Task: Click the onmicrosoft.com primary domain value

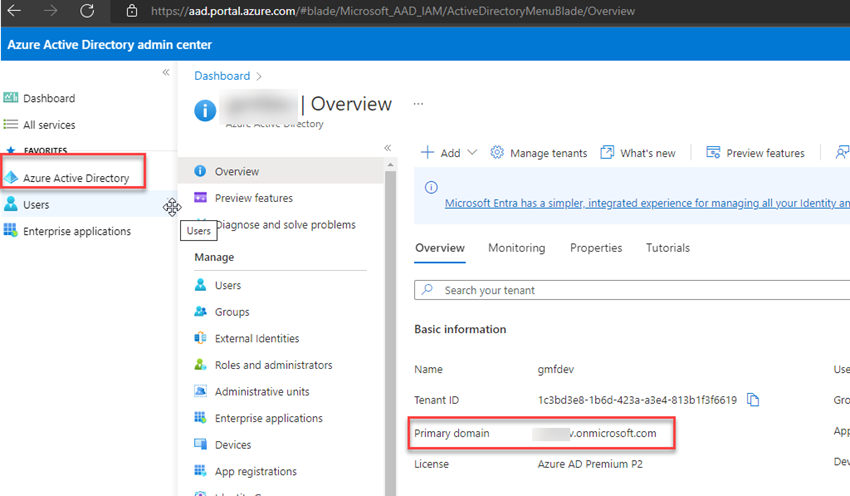Action: (594, 433)
